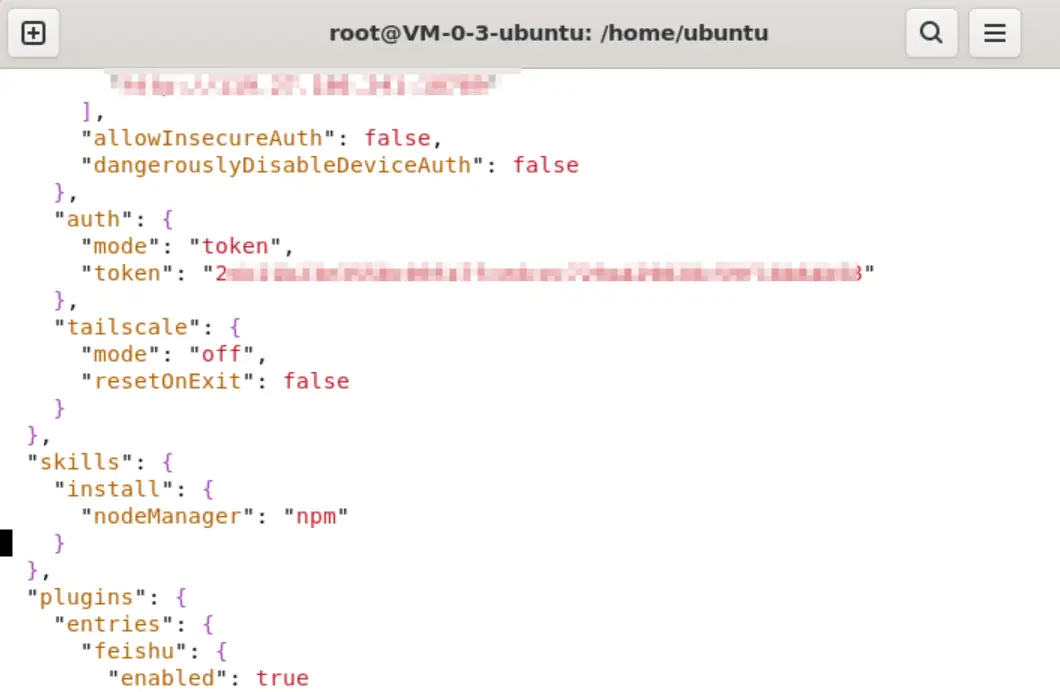Click the false value of dangerouslyDisableDeviceAuth
This screenshot has width=1060, height=692.
(x=546, y=165)
